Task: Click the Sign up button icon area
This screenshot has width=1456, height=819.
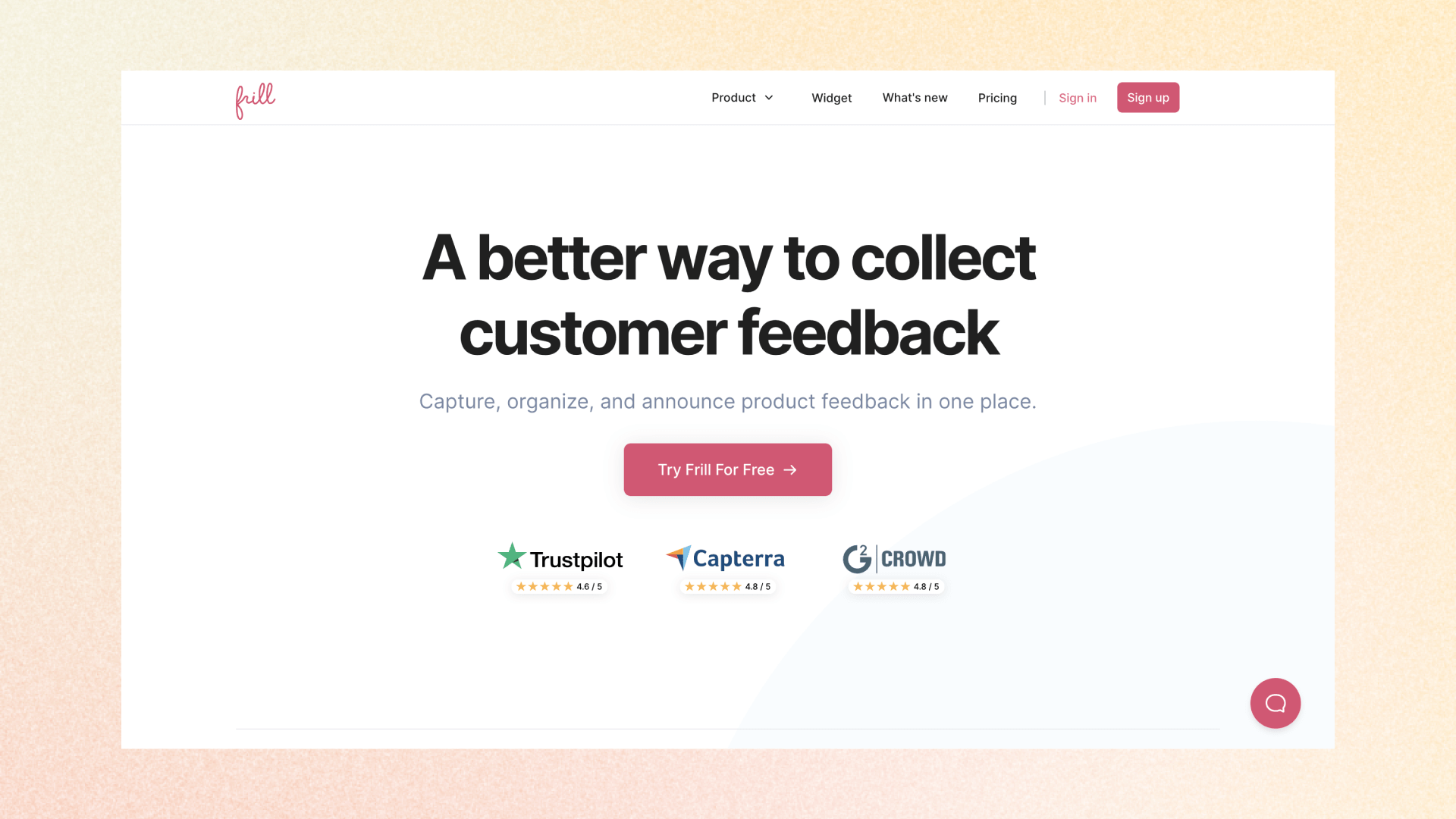Action: (x=1148, y=97)
